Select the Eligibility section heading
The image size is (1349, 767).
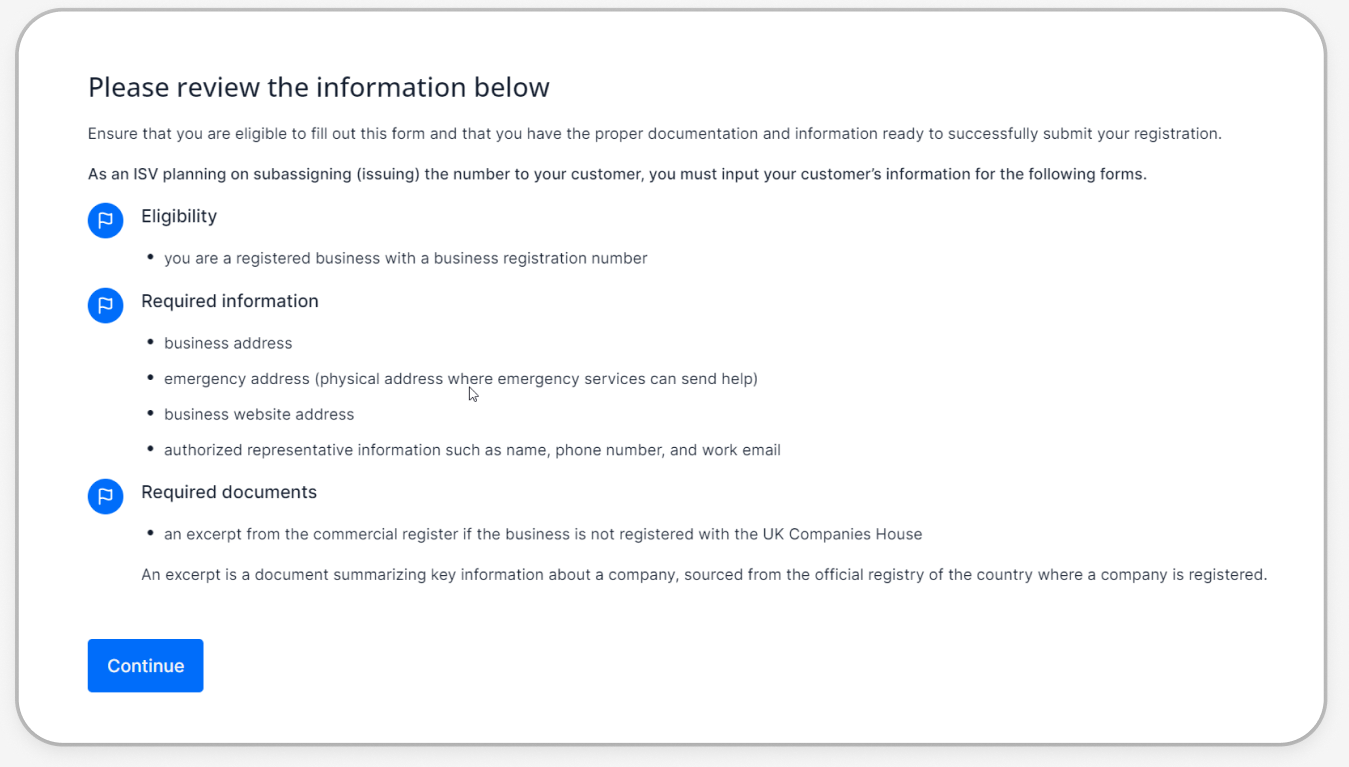coord(179,216)
